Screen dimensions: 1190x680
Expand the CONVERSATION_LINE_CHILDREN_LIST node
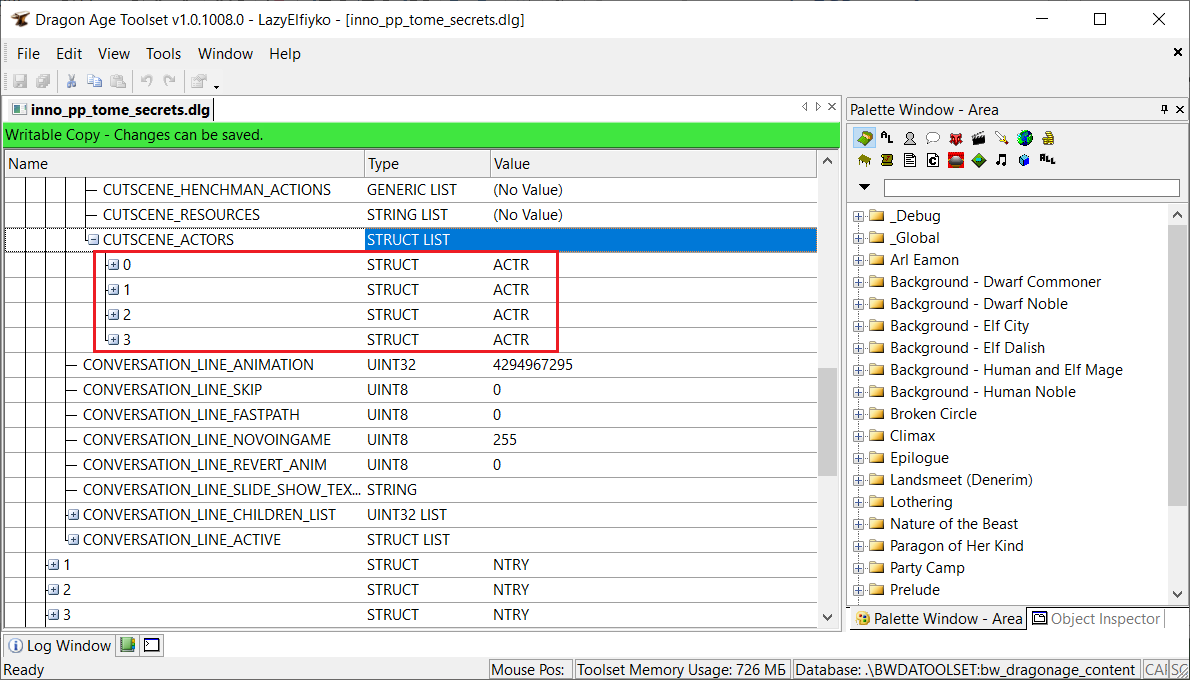click(73, 515)
